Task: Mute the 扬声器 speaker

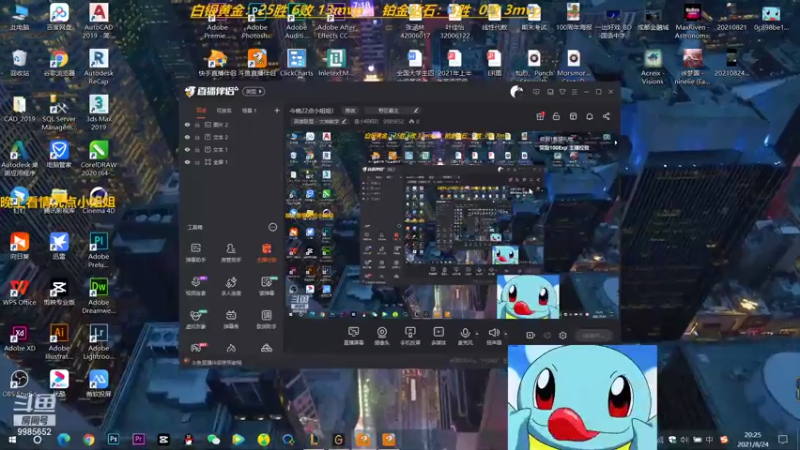Action: [x=493, y=336]
